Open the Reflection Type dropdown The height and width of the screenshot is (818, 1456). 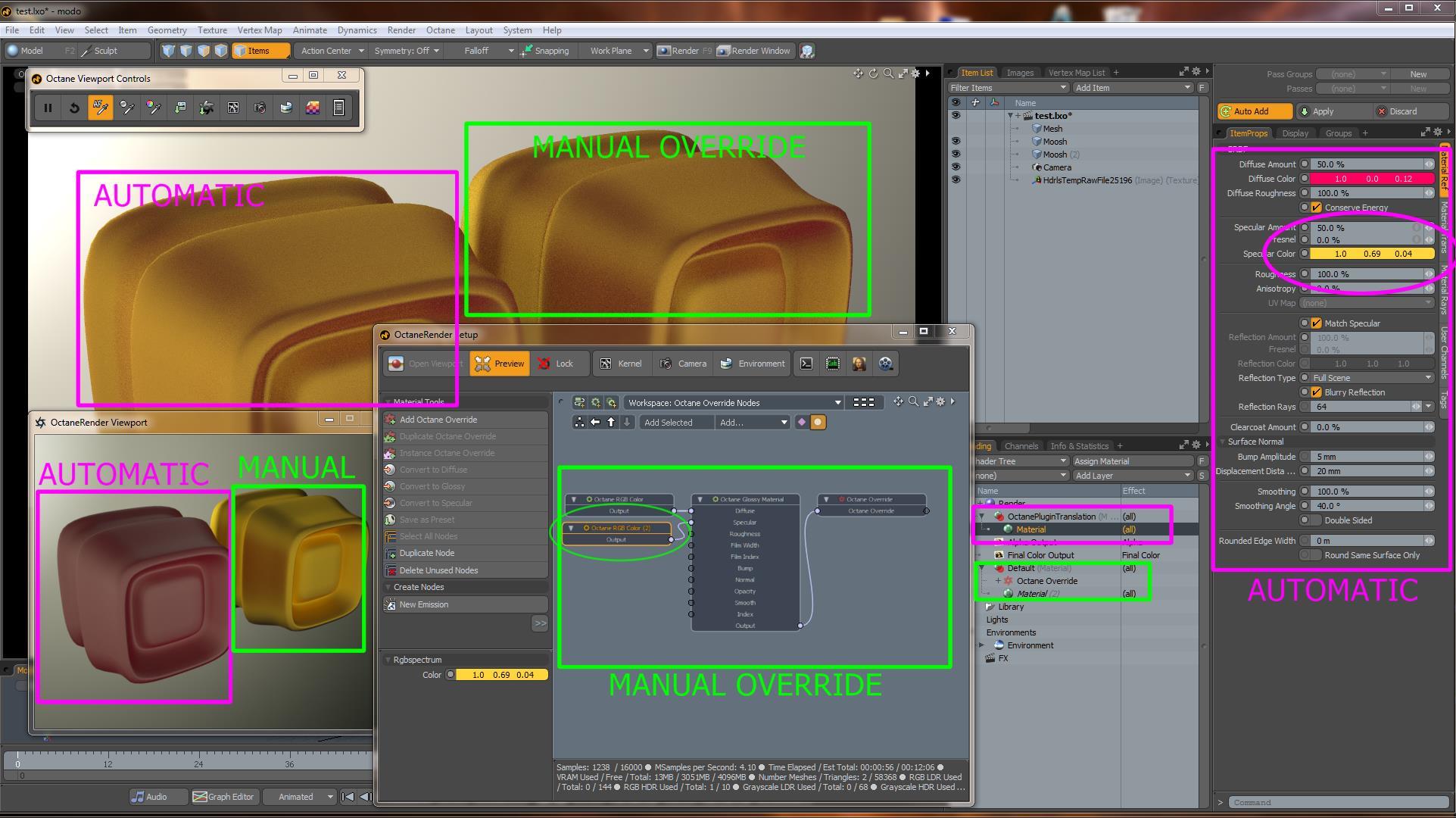pyautogui.click(x=1370, y=378)
